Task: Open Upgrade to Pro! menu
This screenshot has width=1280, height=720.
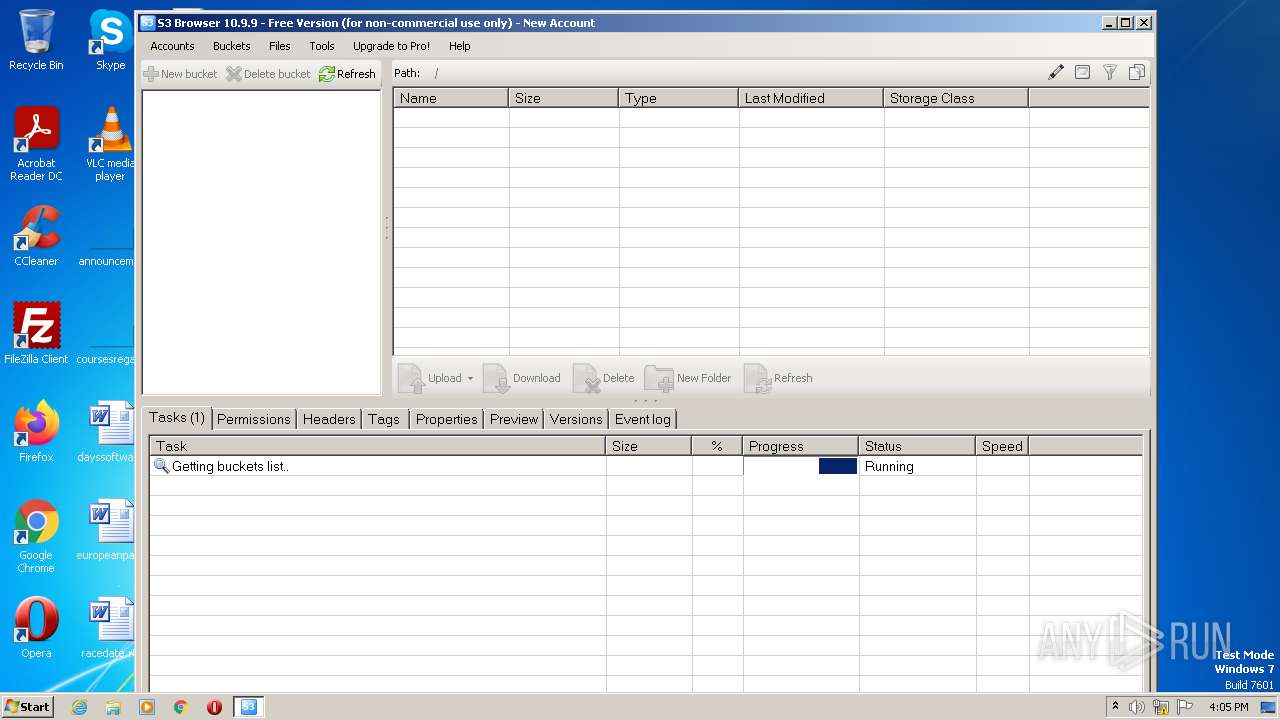Action: tap(391, 46)
